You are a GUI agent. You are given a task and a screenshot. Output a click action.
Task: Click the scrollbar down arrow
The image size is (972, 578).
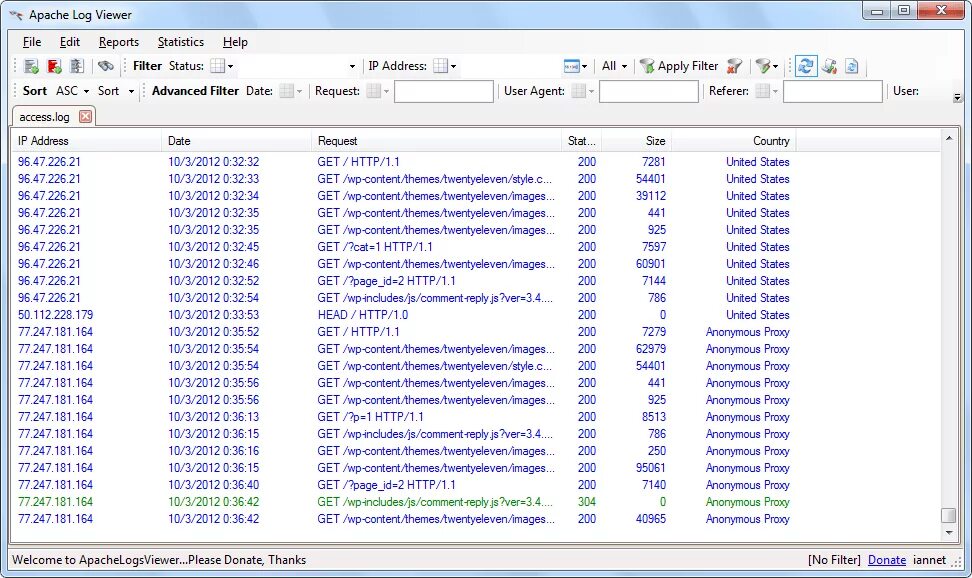(x=948, y=533)
